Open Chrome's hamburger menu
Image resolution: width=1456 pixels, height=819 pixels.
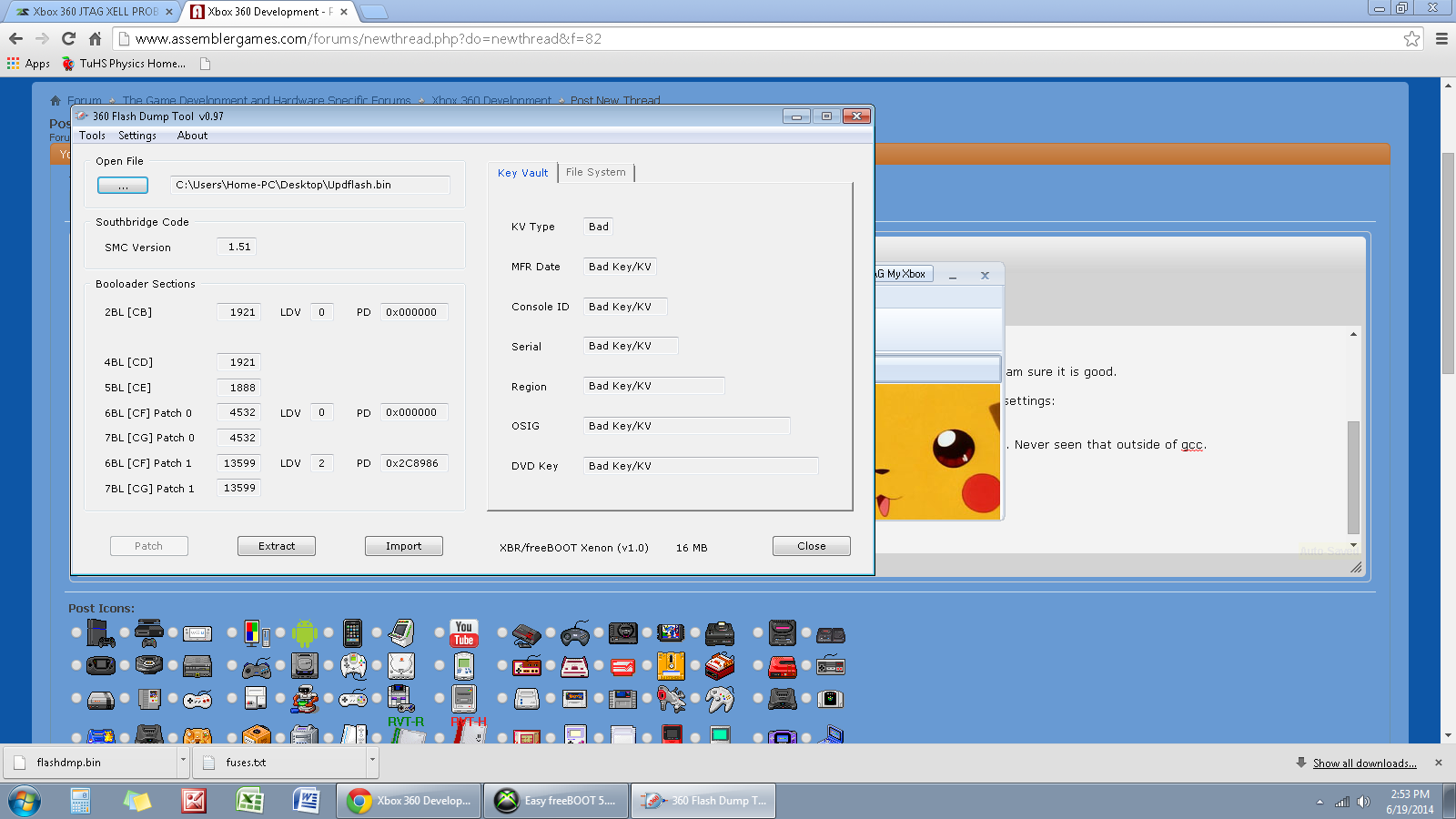click(1441, 38)
